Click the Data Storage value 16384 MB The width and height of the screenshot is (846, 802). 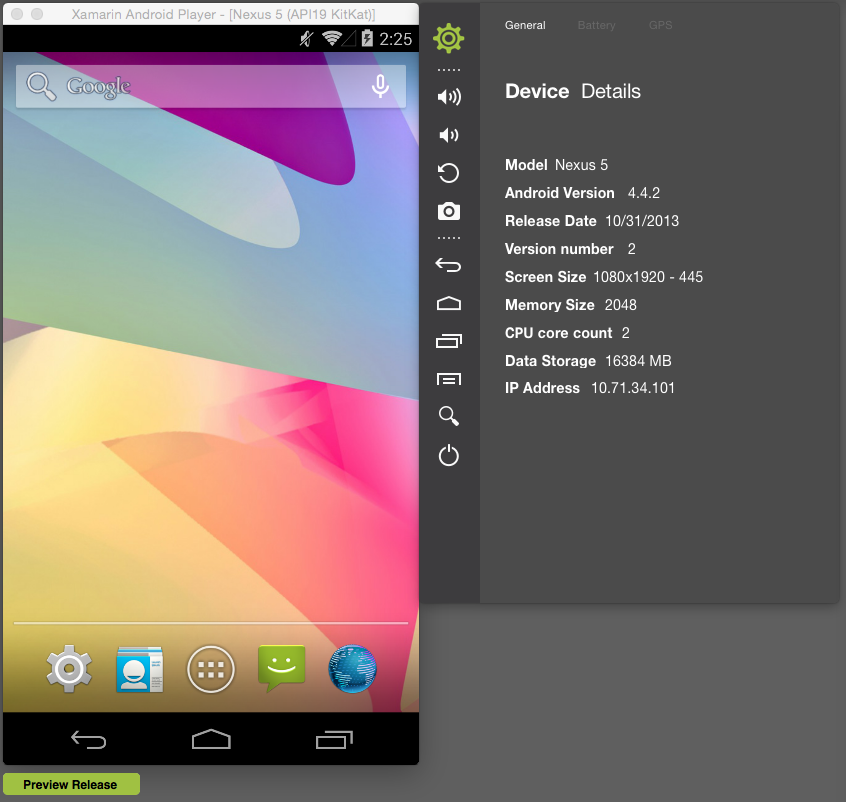638,361
